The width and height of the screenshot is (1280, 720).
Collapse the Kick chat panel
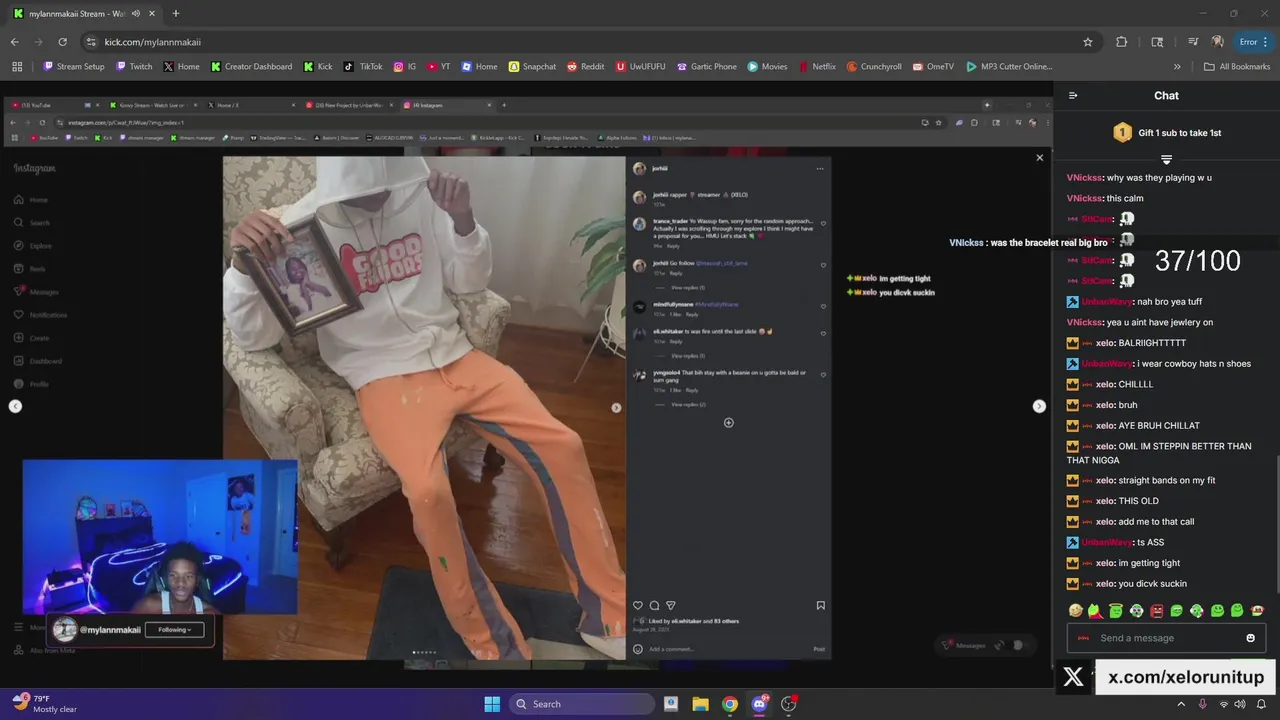tap(1073, 96)
